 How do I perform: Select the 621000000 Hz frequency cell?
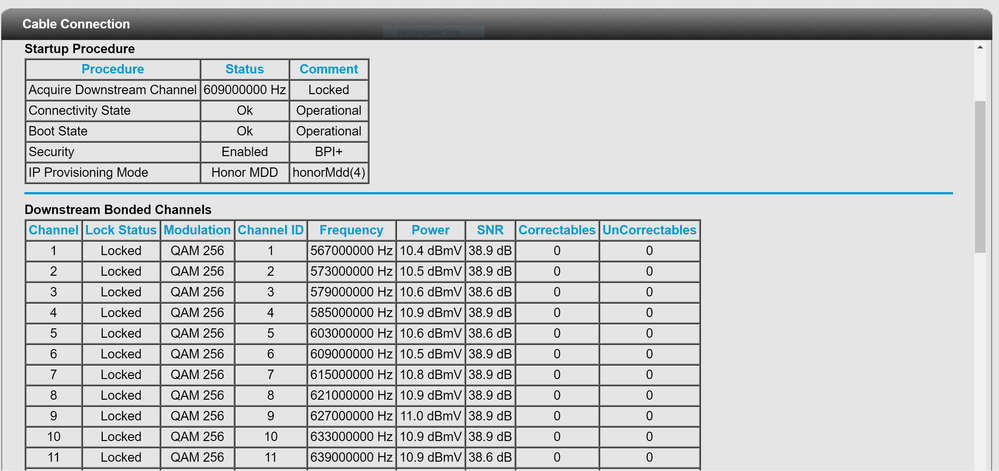point(352,395)
